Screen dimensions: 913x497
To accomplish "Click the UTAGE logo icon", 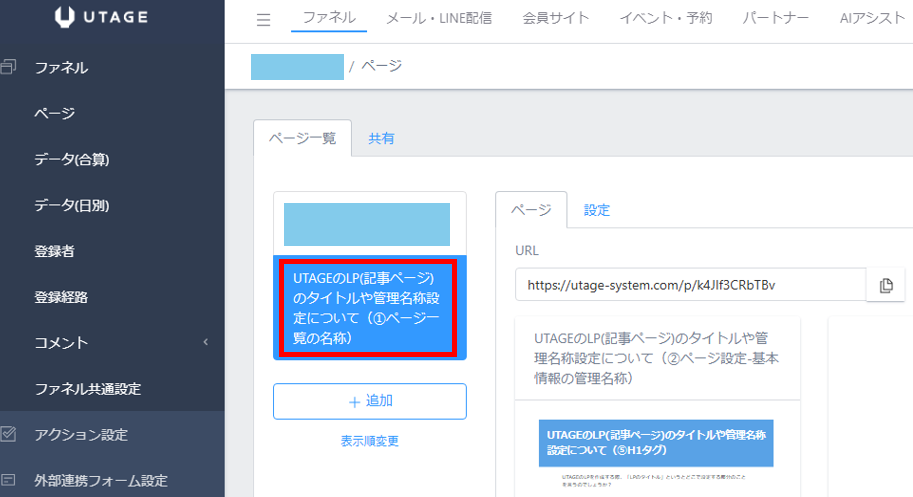I will click(x=66, y=17).
